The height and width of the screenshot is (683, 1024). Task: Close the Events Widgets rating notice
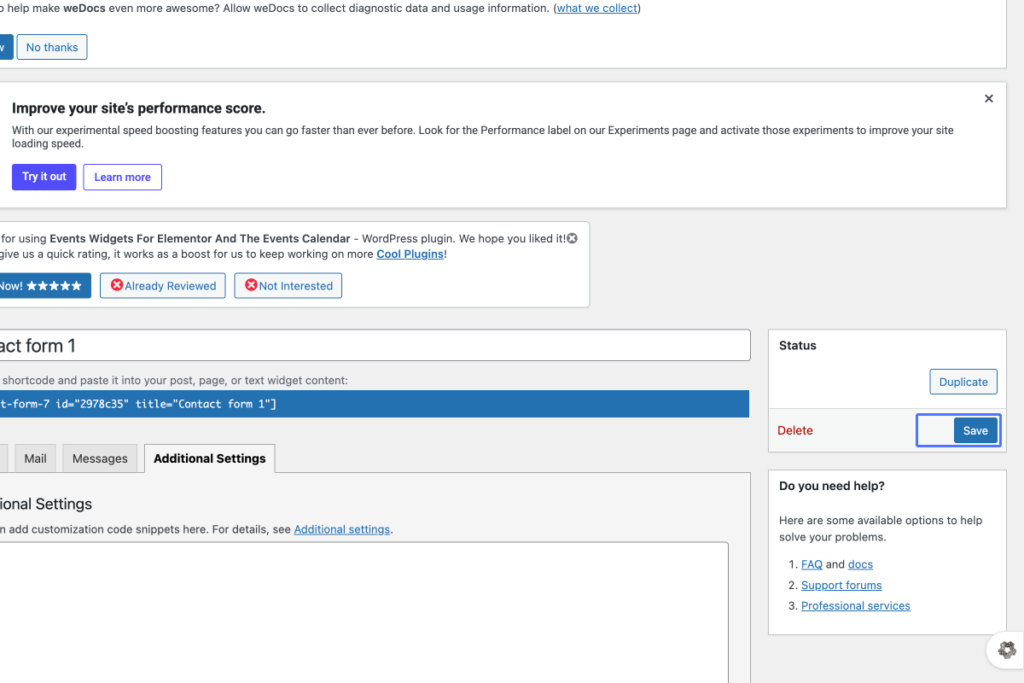click(x=572, y=238)
